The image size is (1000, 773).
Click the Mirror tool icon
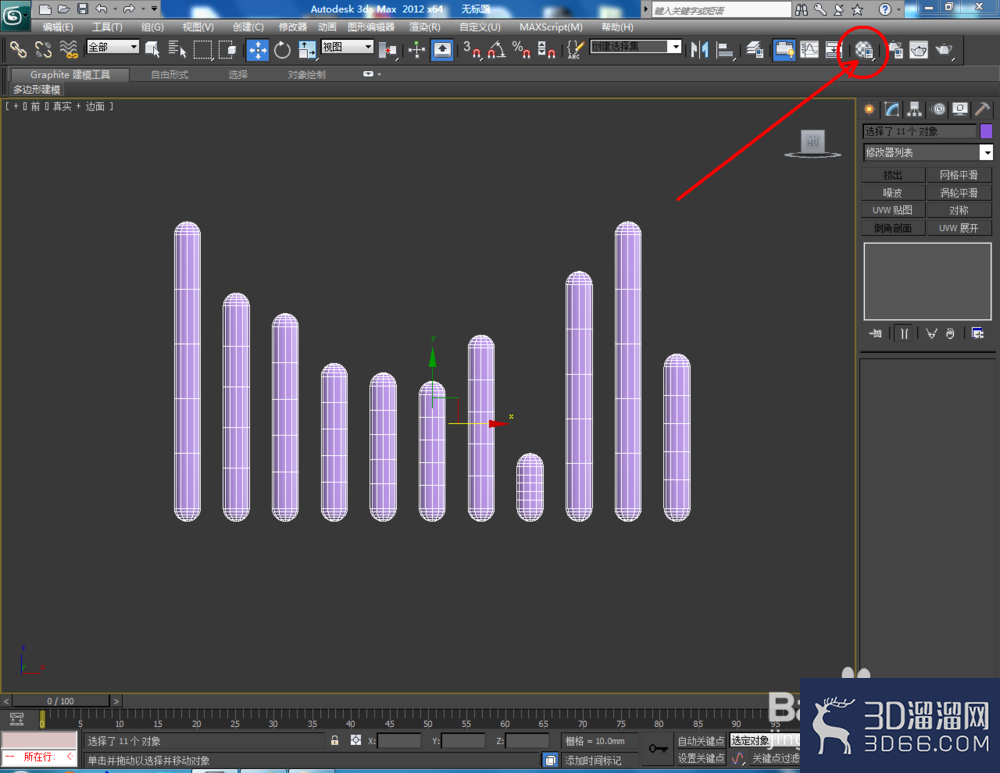pyautogui.click(x=700, y=50)
